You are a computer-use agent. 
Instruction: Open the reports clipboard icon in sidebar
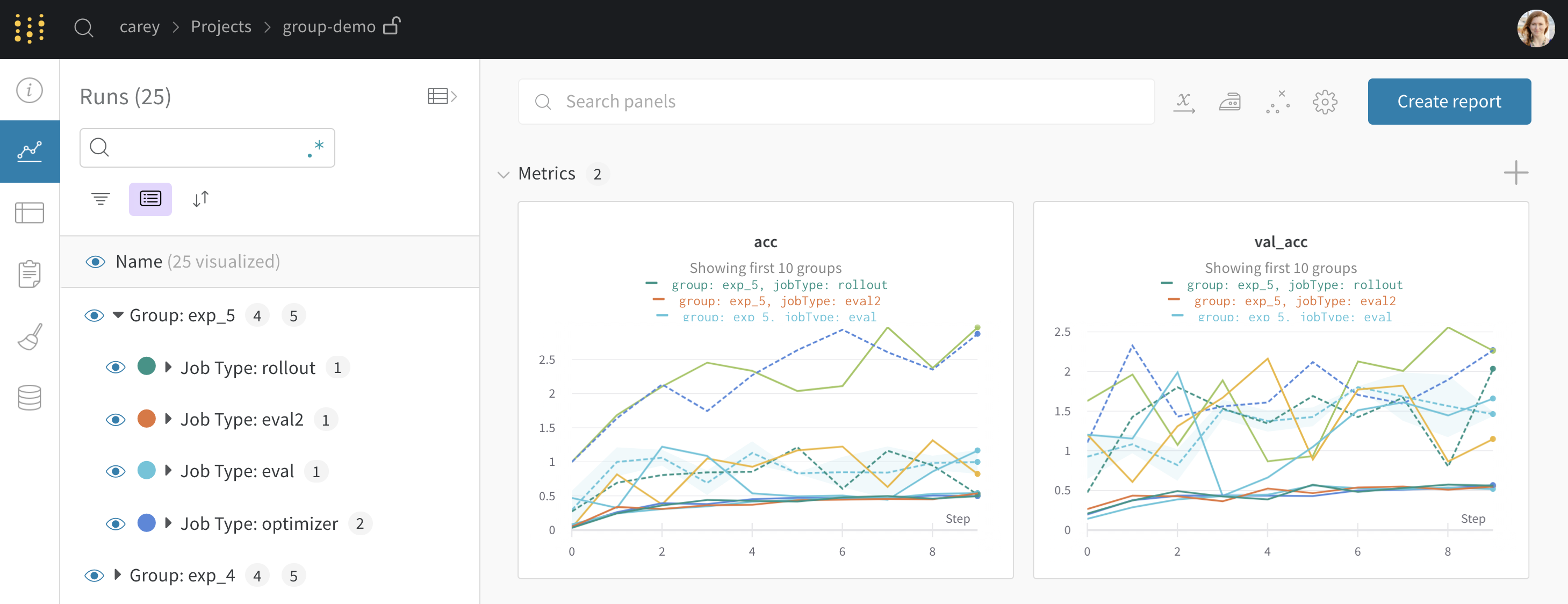[29, 274]
